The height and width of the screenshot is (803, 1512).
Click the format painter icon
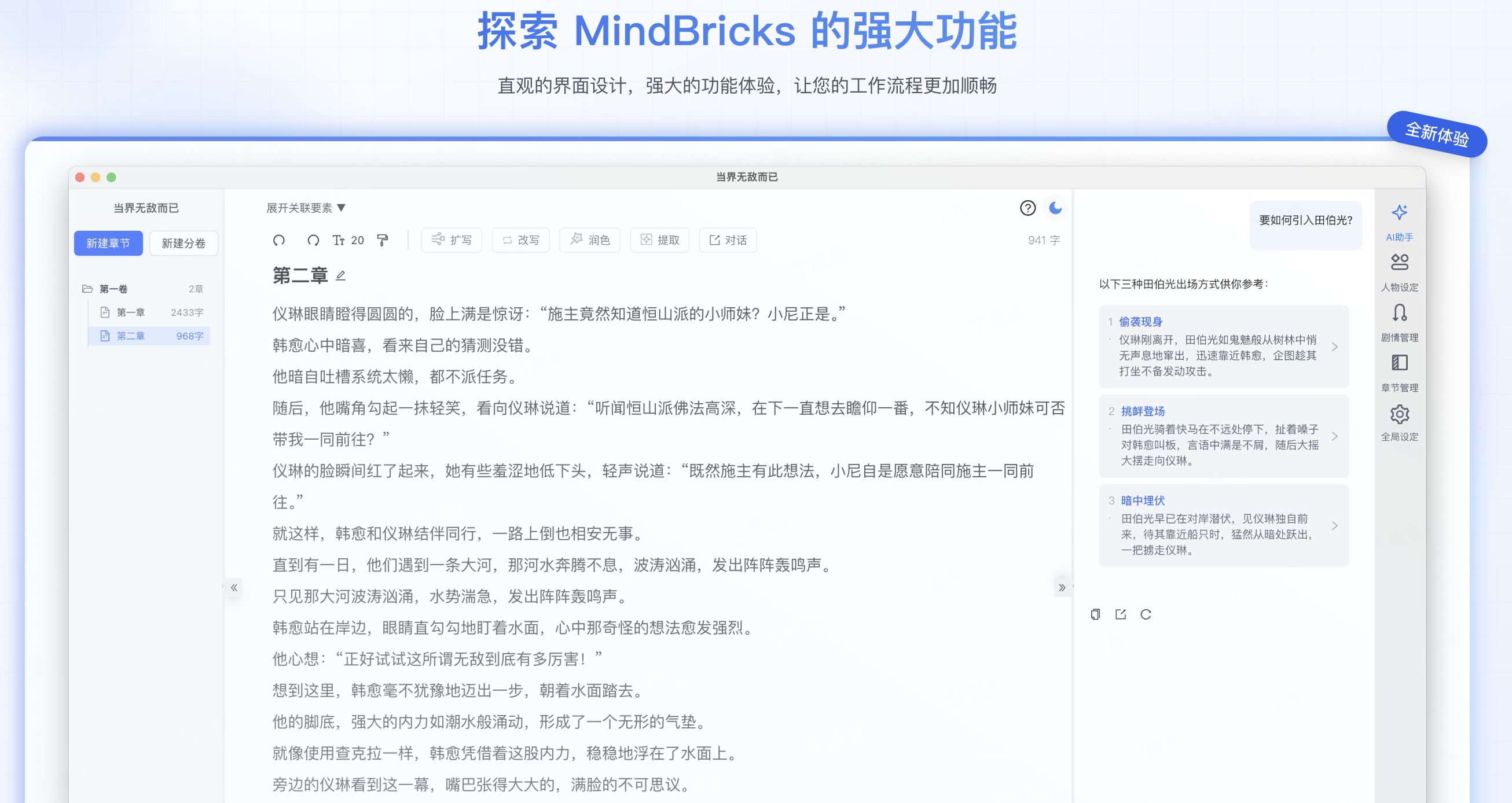[x=383, y=240]
